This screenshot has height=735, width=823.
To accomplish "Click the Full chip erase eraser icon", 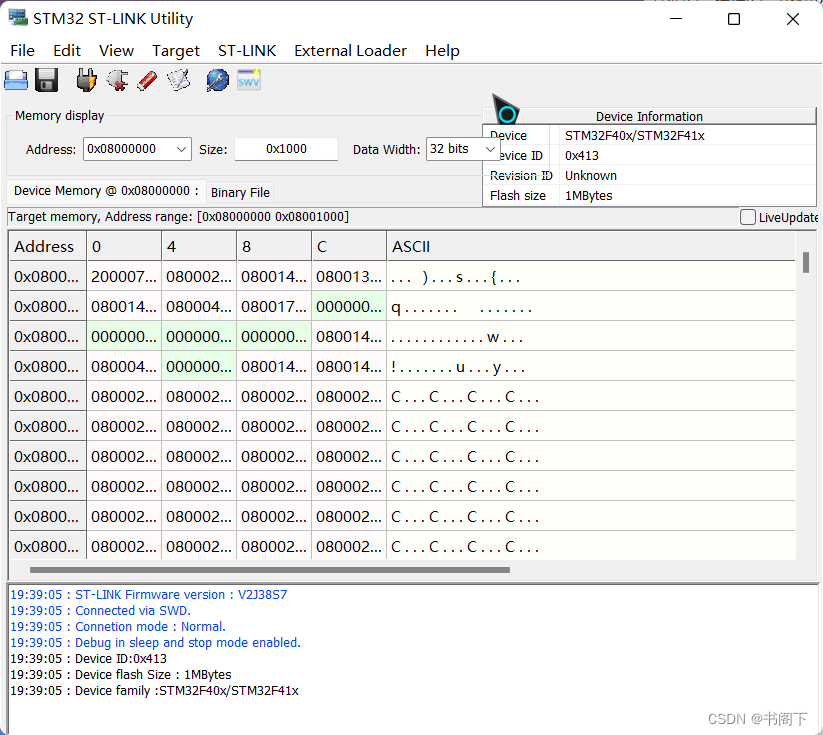I will point(147,81).
